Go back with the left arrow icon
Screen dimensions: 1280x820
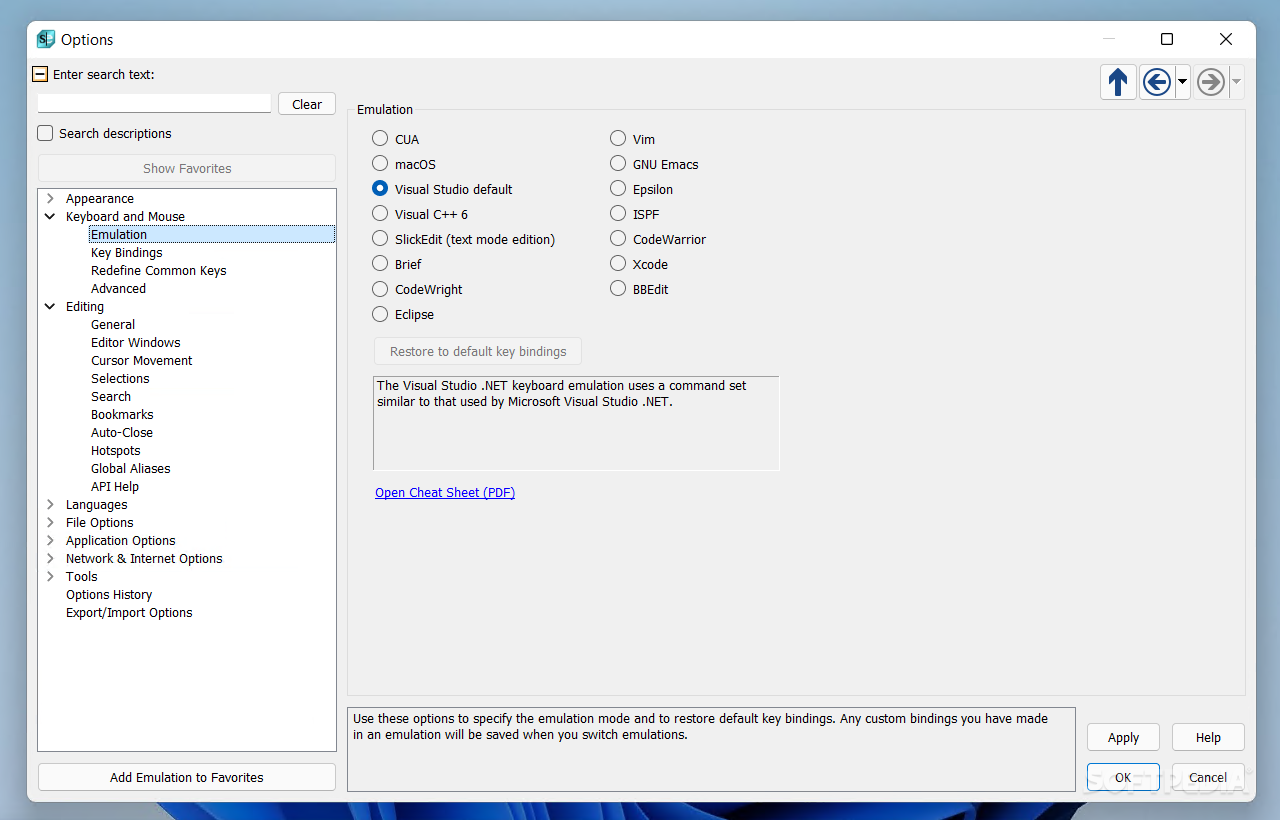(x=1157, y=82)
